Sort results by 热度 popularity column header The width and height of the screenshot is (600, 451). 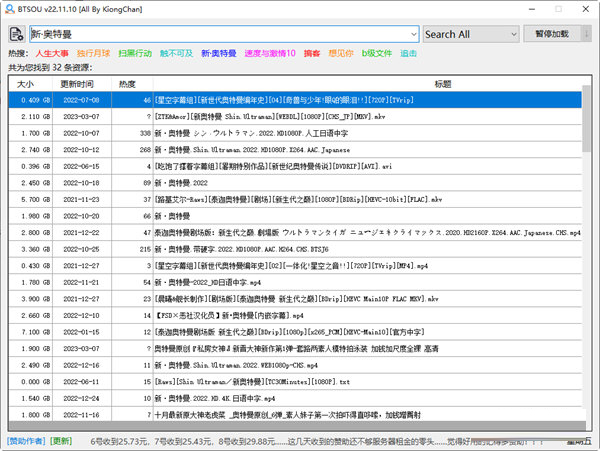pyautogui.click(x=128, y=84)
